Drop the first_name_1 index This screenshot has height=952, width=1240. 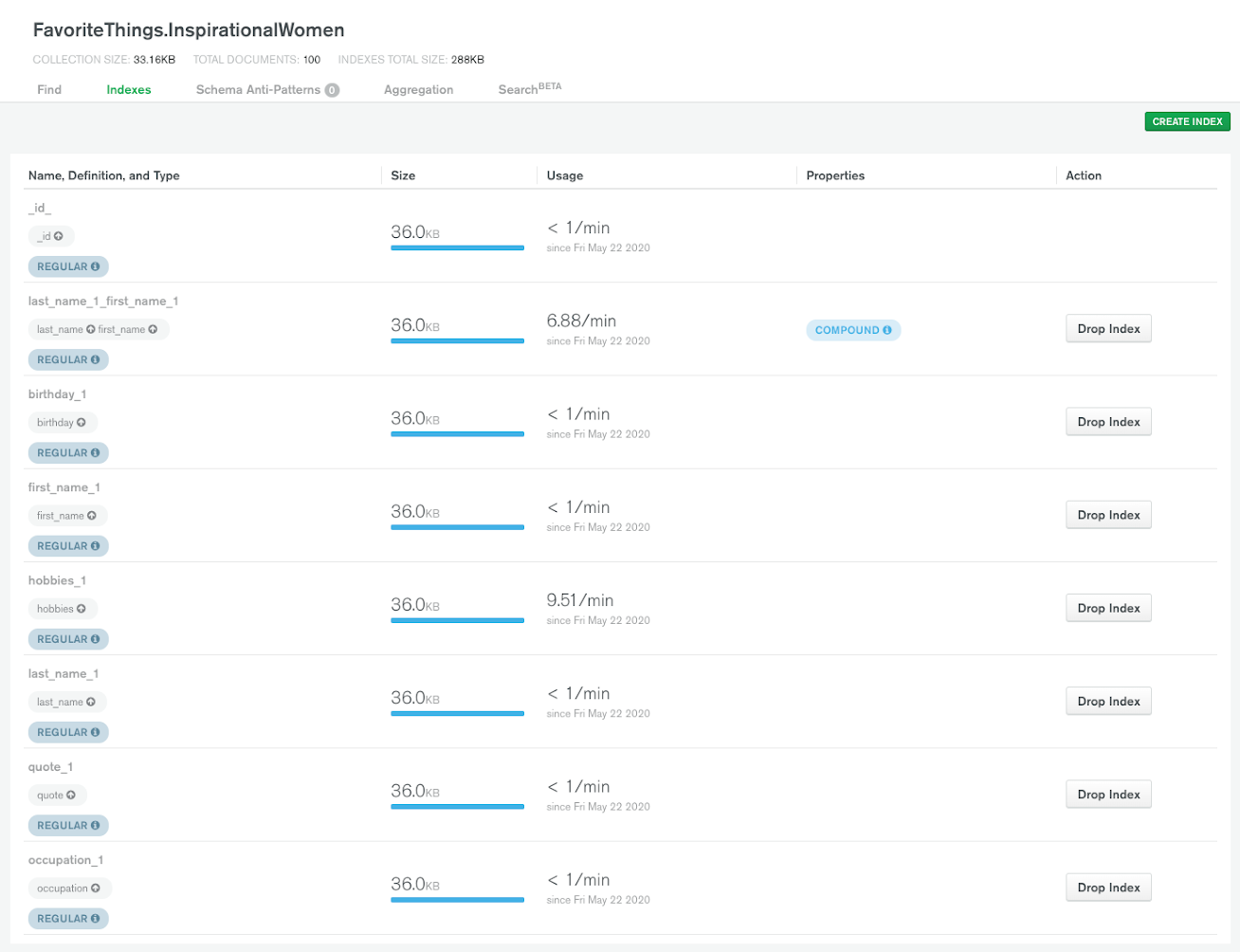point(1108,515)
